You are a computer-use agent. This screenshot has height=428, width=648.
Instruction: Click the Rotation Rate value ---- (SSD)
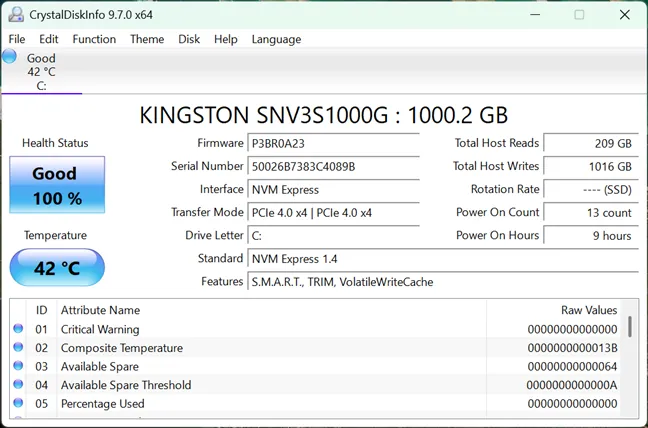pyautogui.click(x=591, y=190)
